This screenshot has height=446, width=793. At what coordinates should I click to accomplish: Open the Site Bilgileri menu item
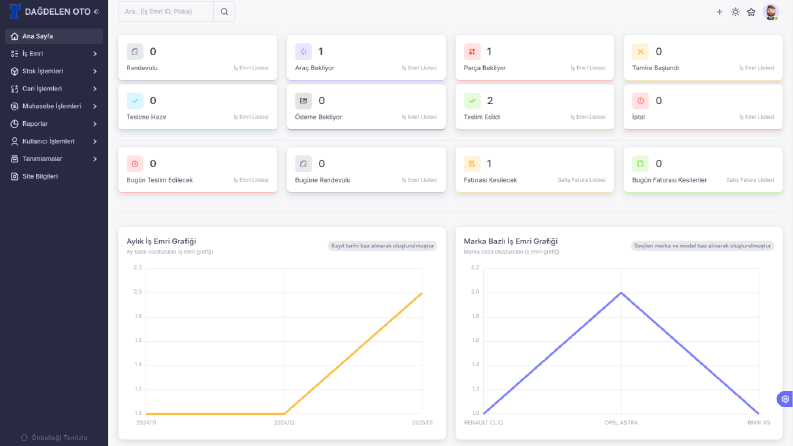coord(54,176)
